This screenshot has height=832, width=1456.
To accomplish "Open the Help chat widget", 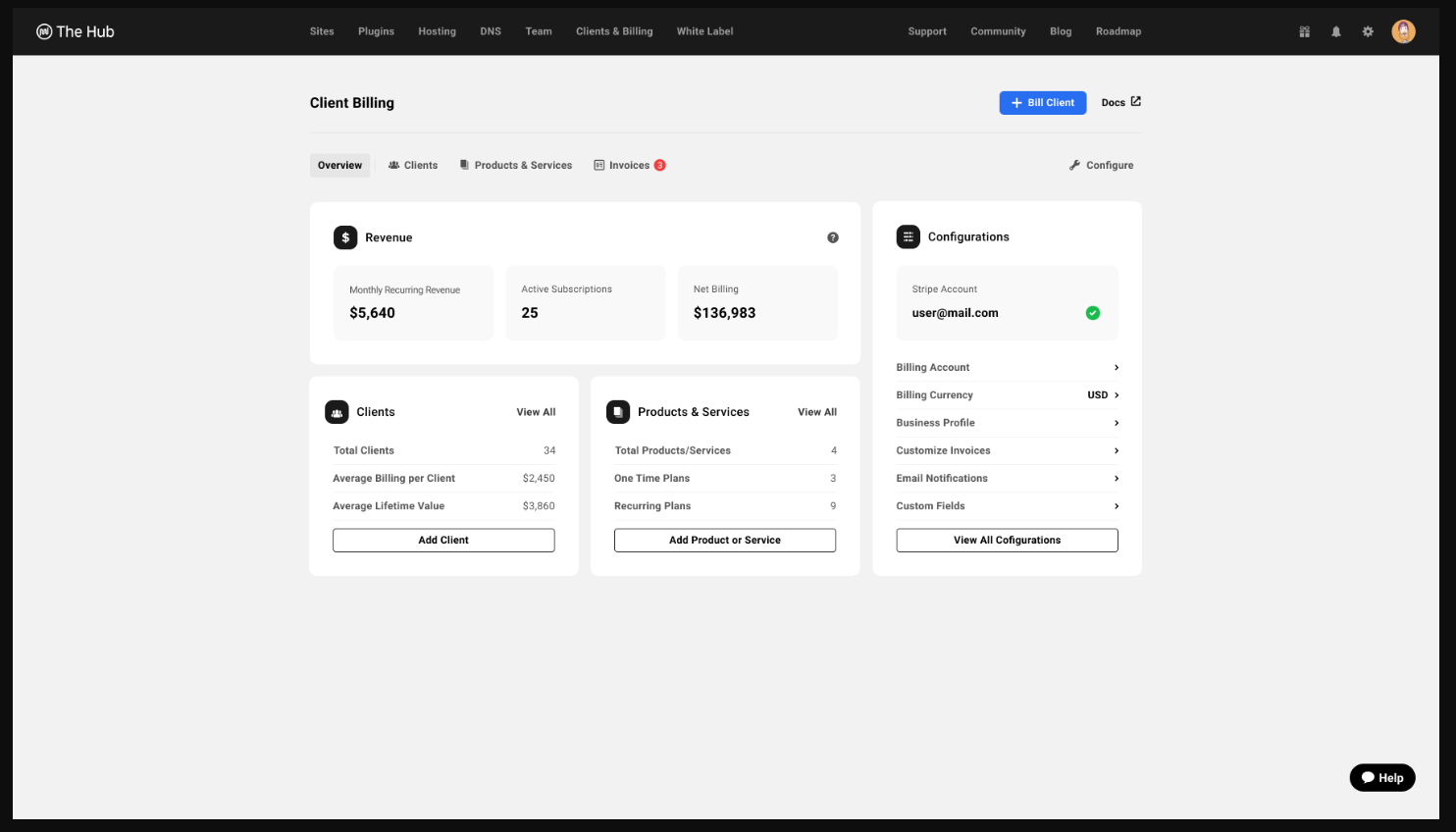I will [1381, 777].
